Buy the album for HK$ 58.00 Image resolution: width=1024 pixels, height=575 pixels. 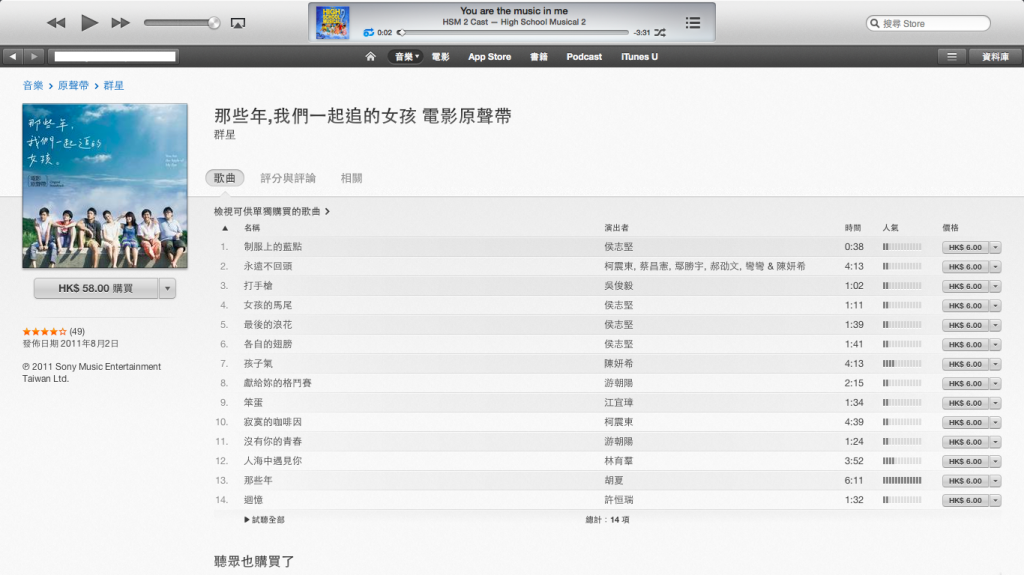[95, 288]
